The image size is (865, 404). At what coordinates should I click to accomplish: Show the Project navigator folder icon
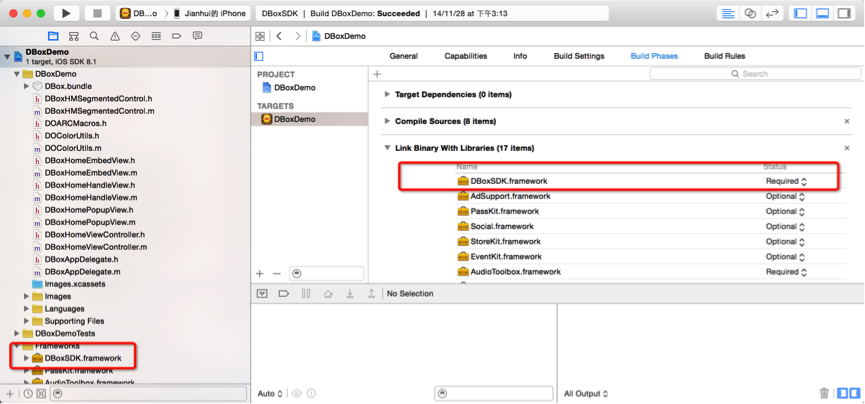53,36
